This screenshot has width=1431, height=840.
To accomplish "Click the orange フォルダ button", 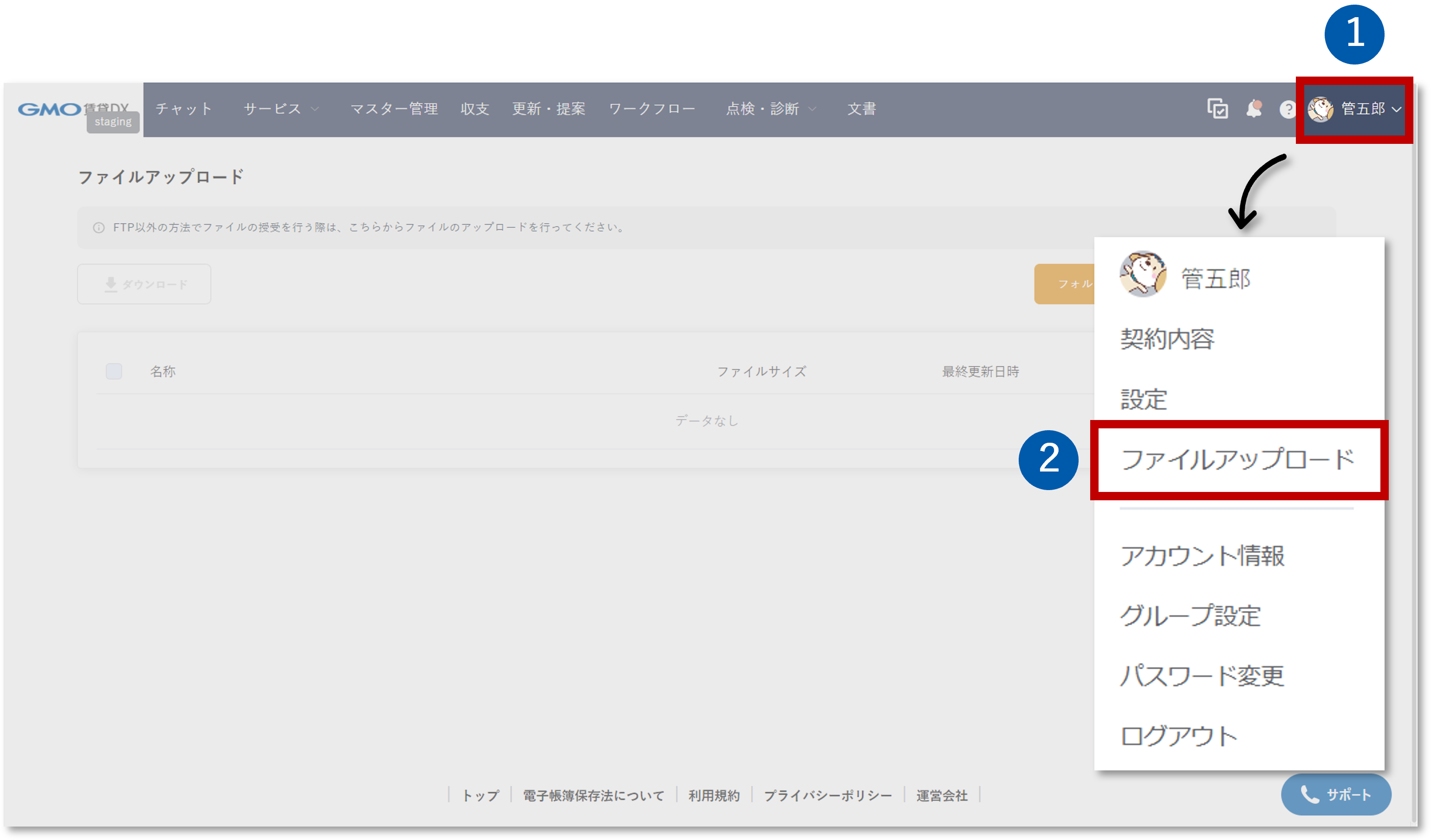I will tap(1064, 284).
